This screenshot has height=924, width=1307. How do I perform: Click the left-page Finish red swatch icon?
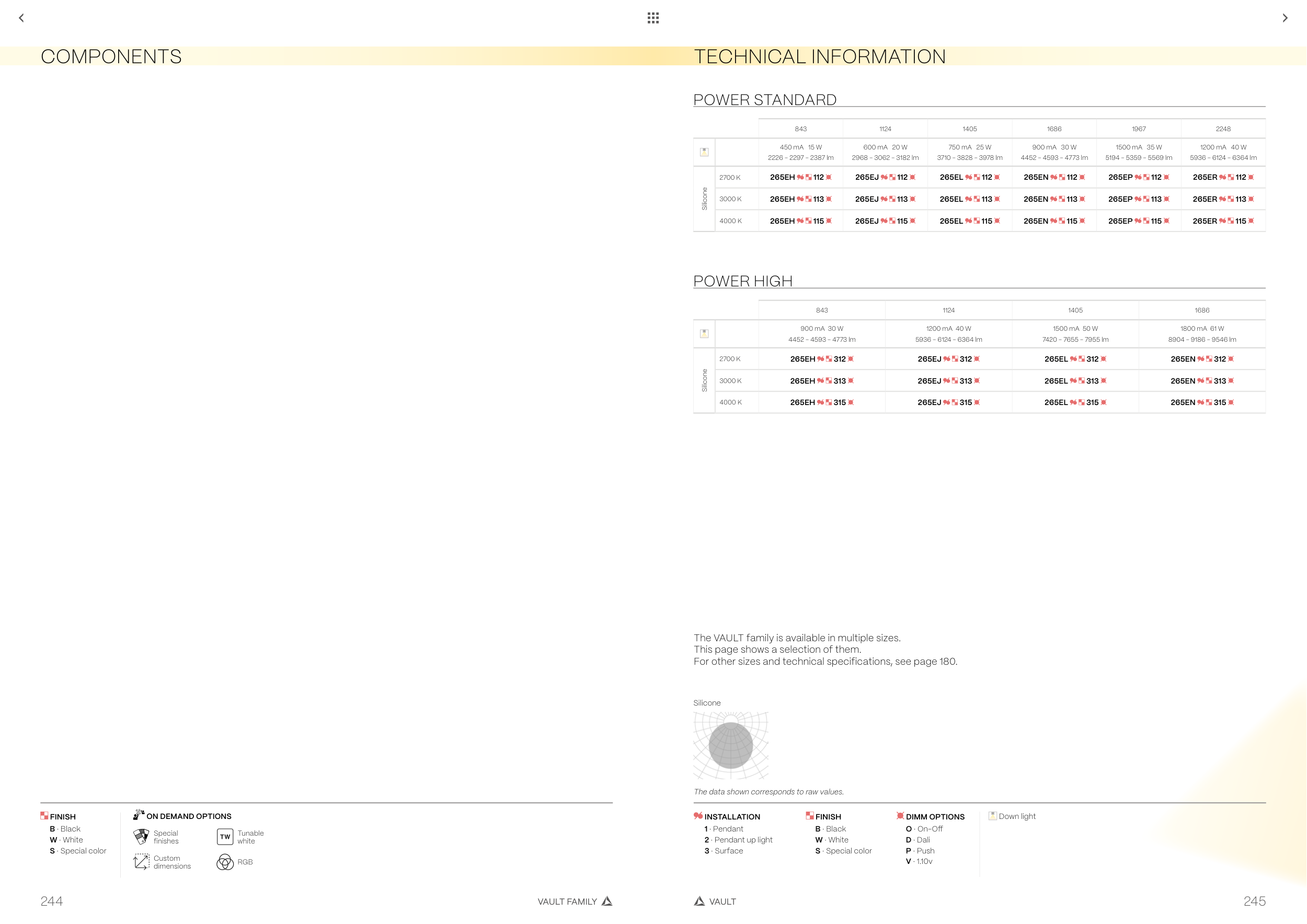[x=44, y=815]
